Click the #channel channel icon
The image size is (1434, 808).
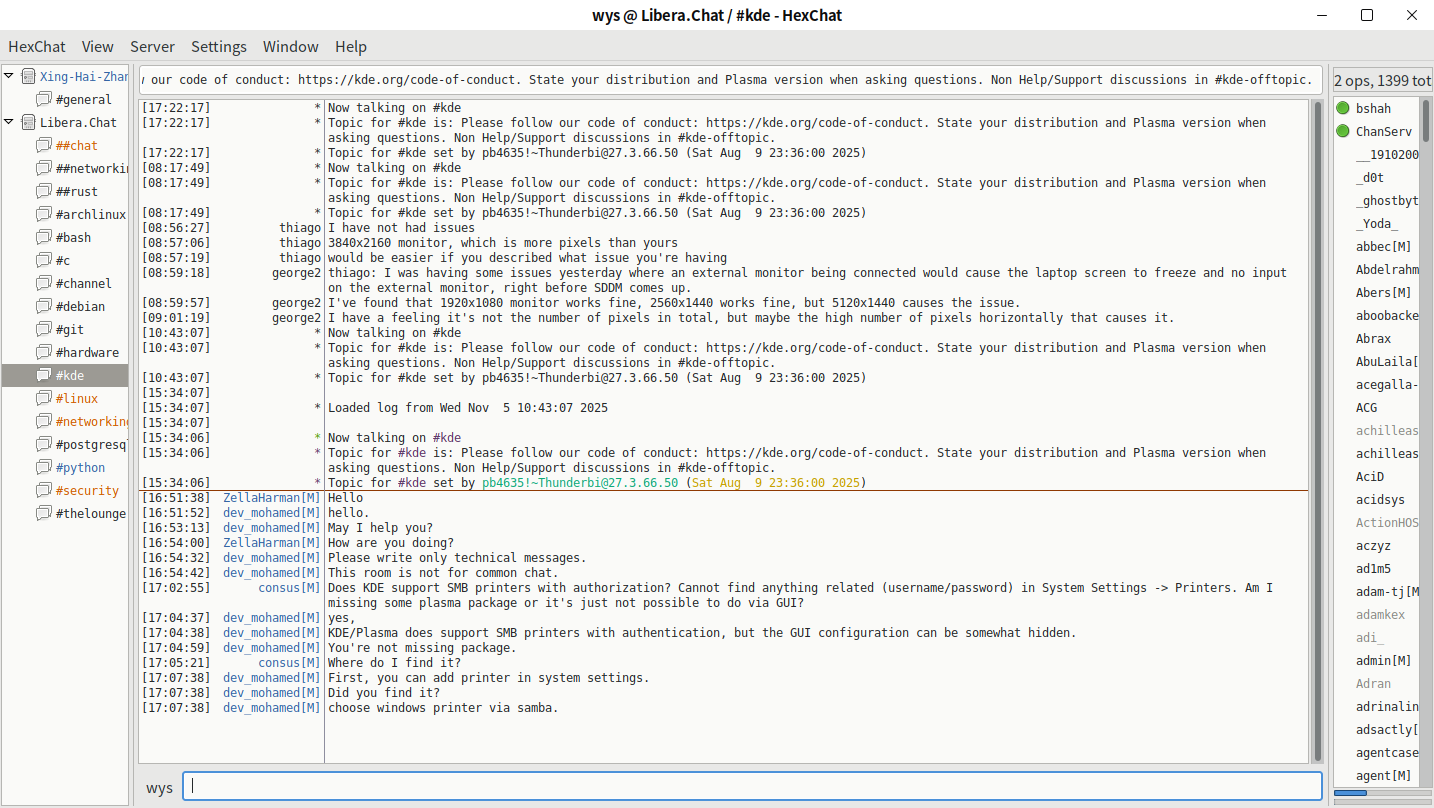(x=44, y=283)
